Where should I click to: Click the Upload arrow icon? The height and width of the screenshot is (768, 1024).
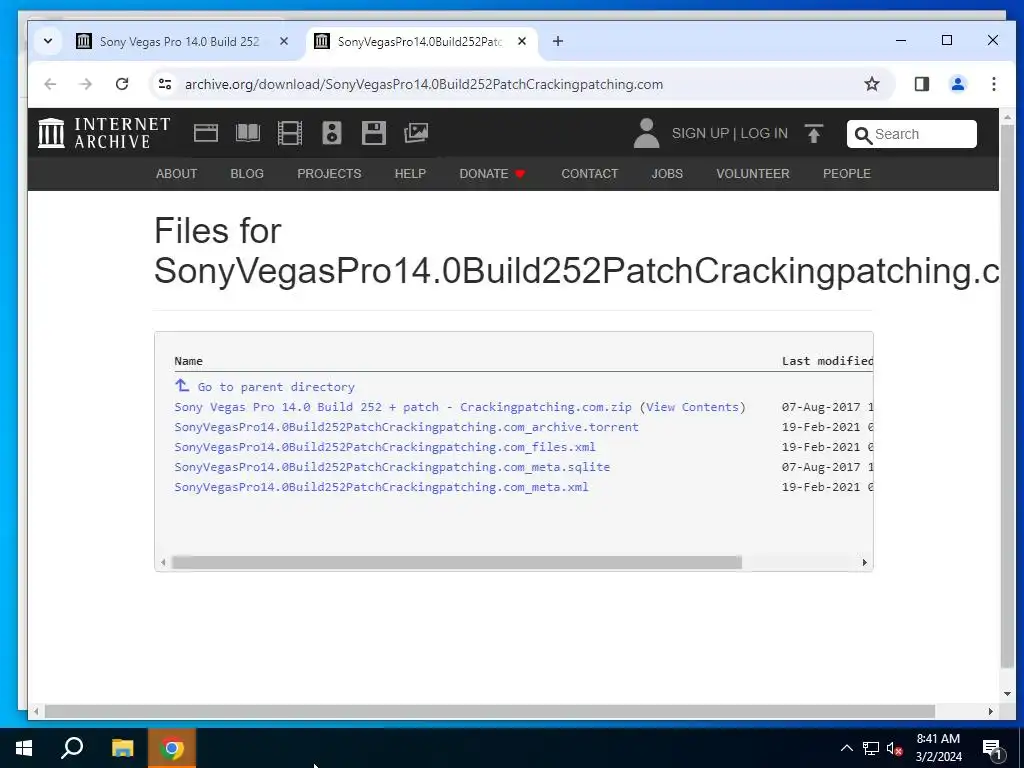[x=814, y=133]
